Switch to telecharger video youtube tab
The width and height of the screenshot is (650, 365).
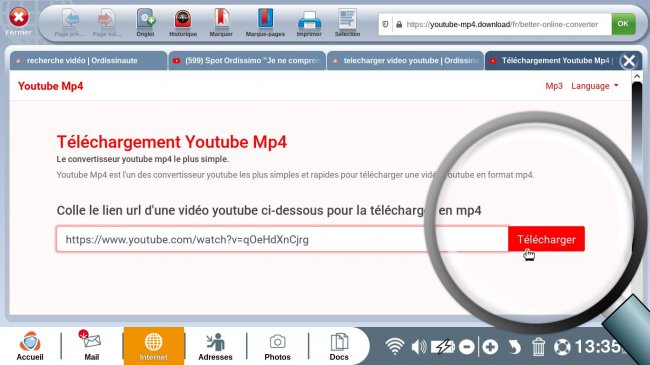click(405, 61)
